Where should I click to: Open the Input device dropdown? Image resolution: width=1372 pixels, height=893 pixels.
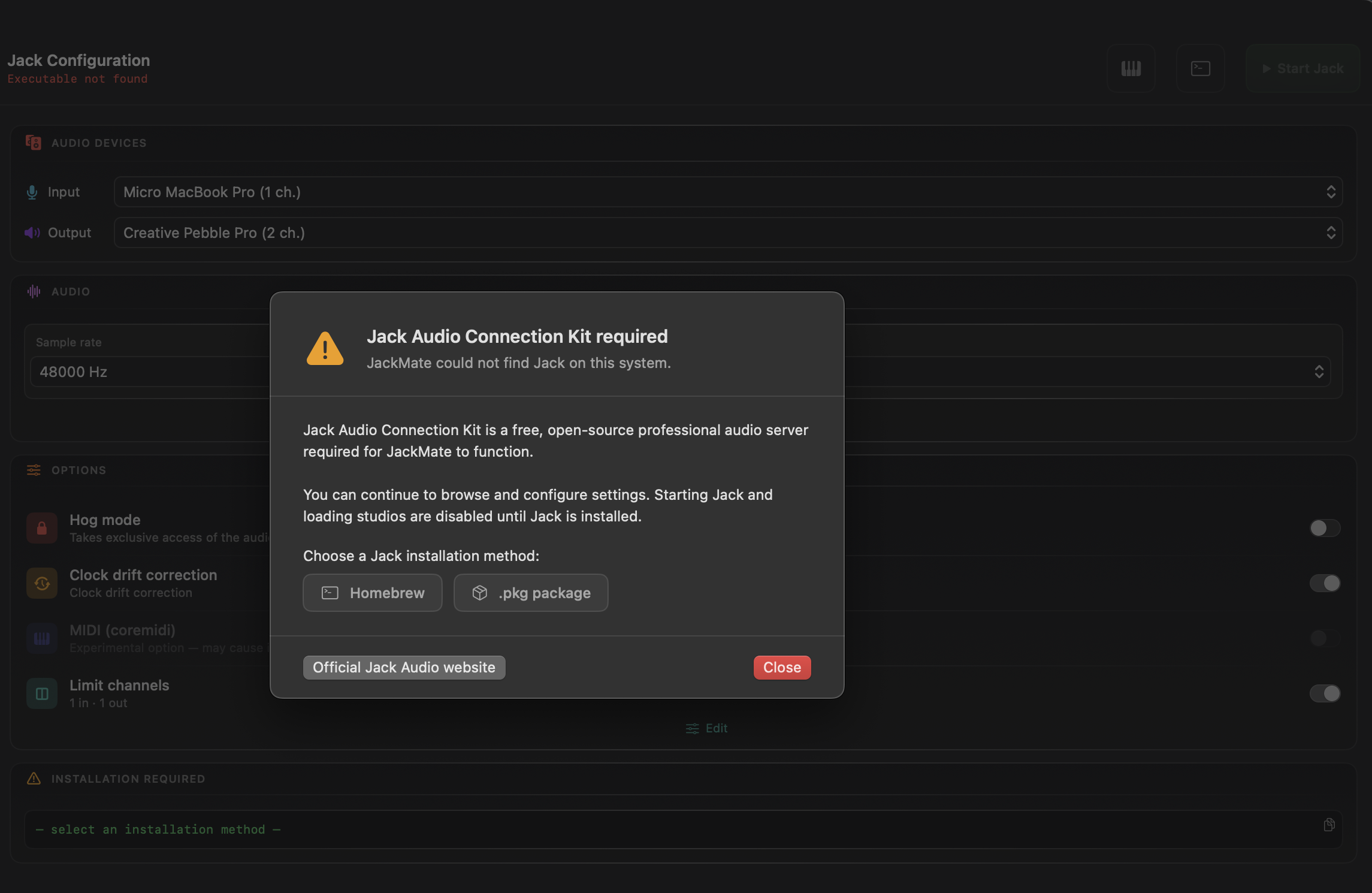[x=727, y=192]
